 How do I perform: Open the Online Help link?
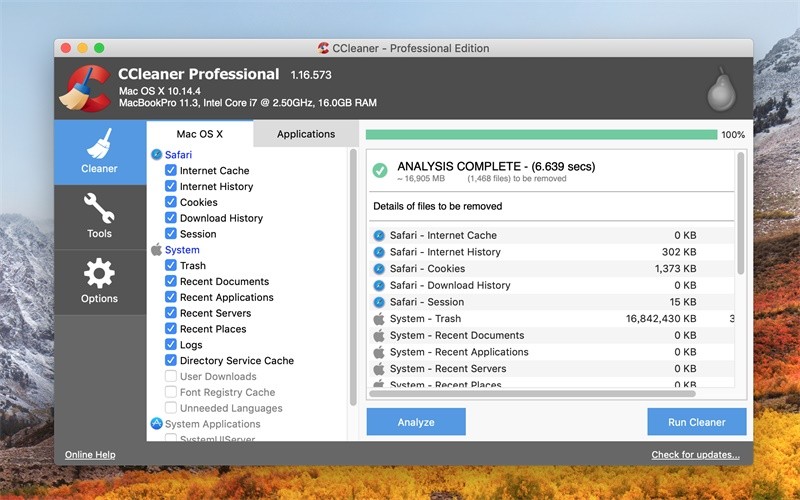click(90, 455)
